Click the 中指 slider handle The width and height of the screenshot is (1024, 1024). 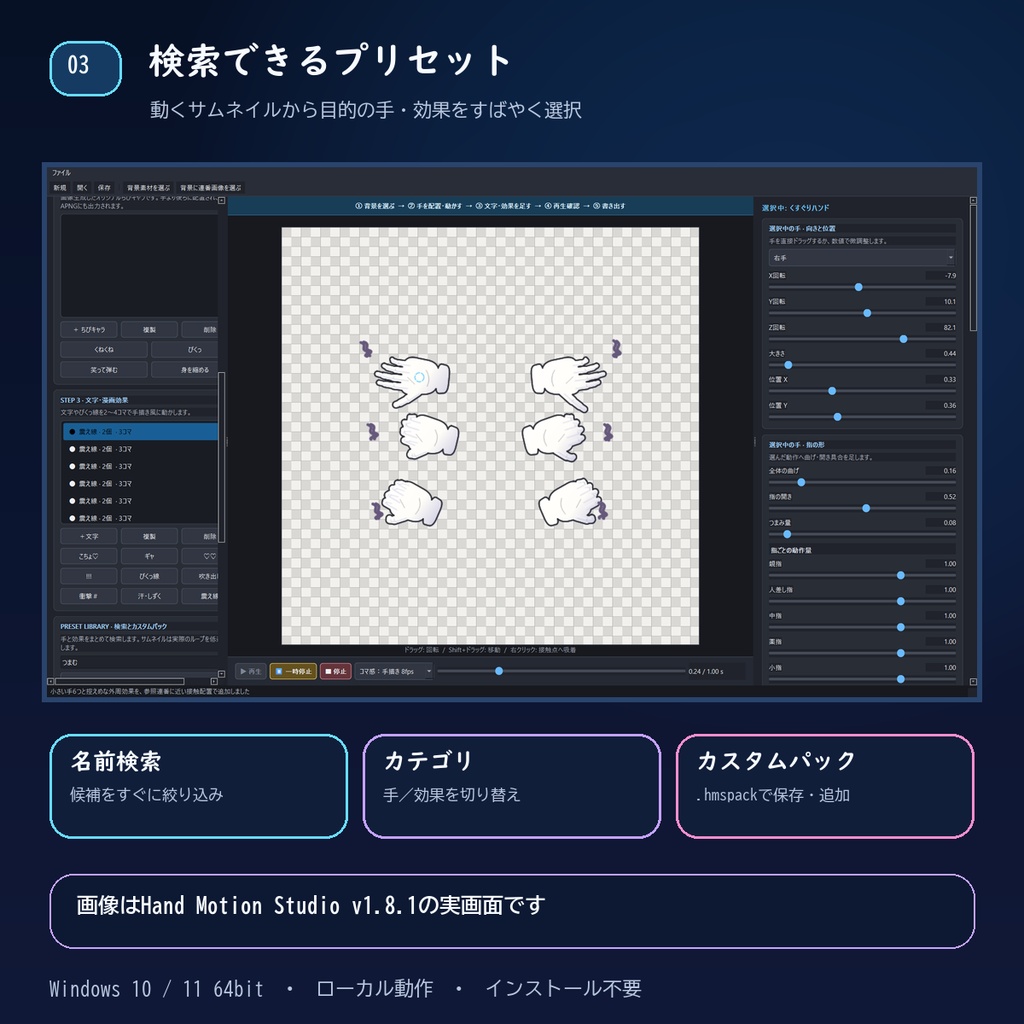tap(901, 627)
